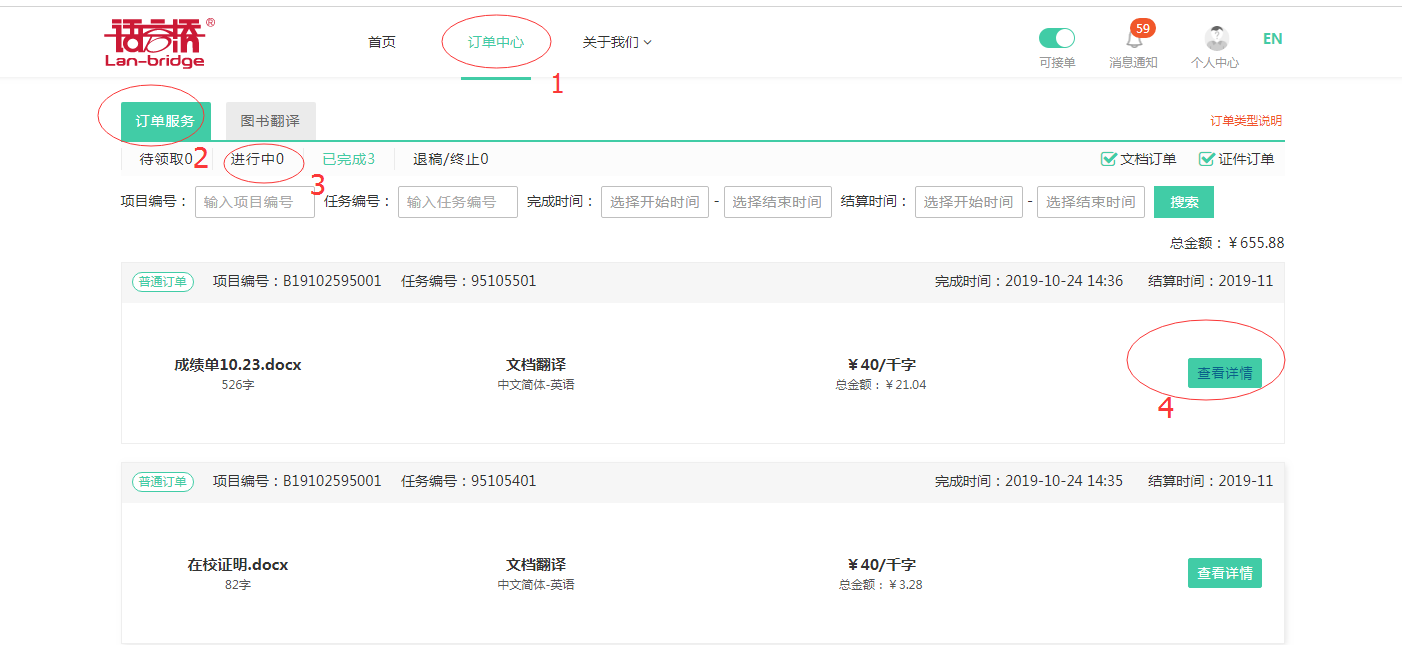Image resolution: width=1402 pixels, height=645 pixels.
Task: Select the 订单服务 tab
Action: pos(165,121)
